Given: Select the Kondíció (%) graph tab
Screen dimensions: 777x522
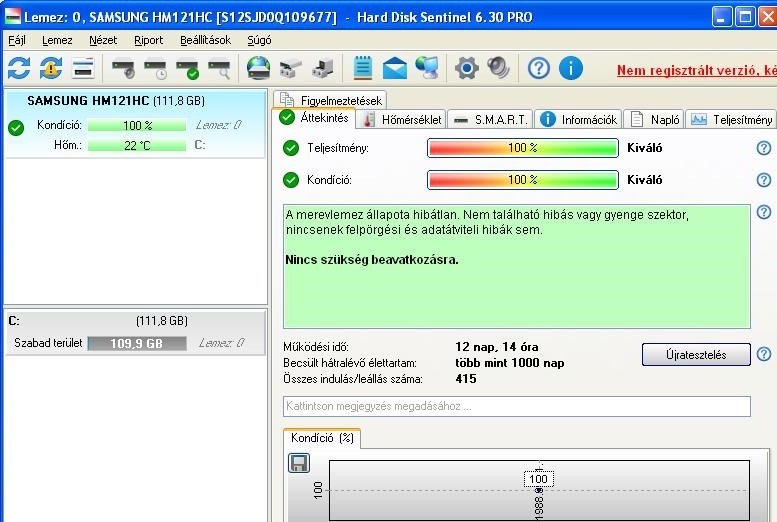Looking at the screenshot, I should (322, 438).
